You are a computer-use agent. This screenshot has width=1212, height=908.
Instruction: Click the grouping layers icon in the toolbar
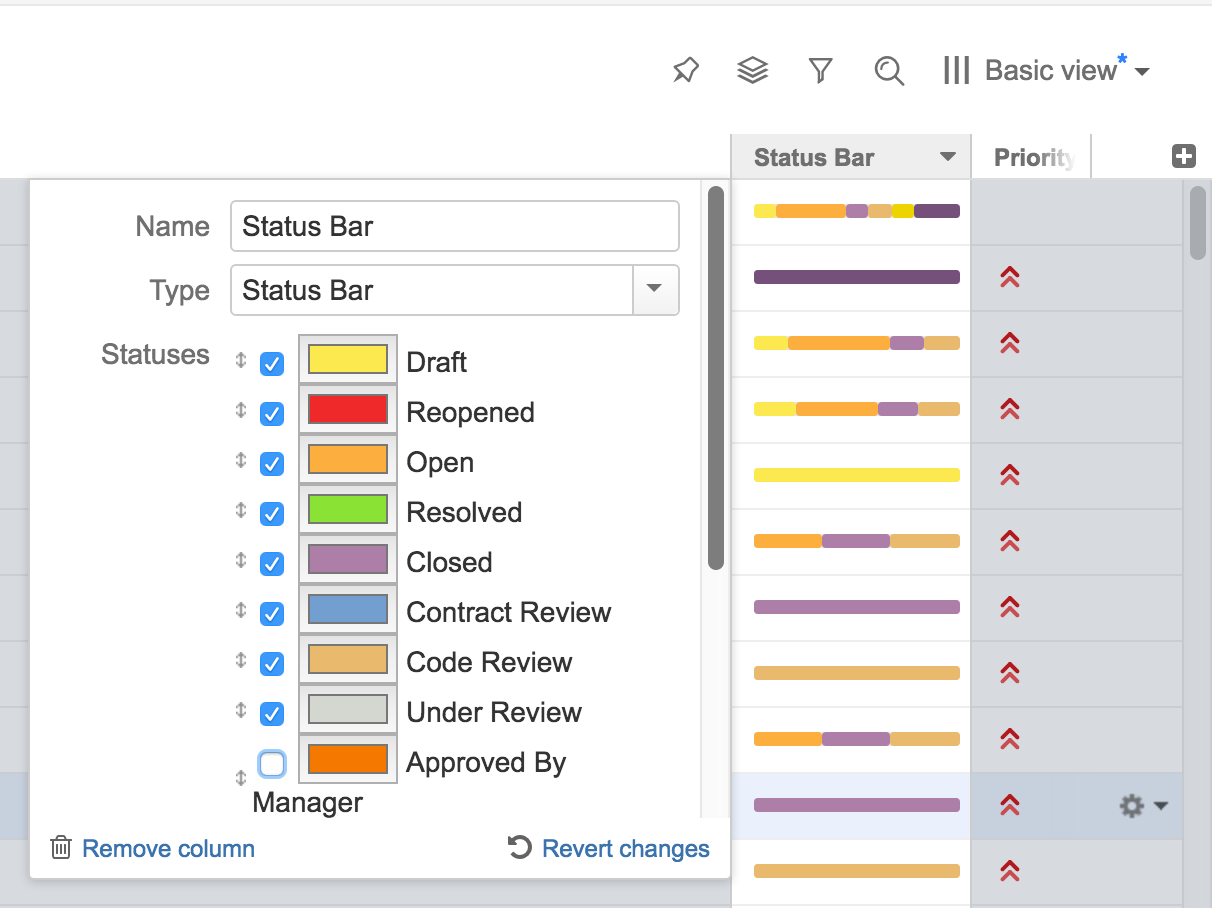pos(753,70)
